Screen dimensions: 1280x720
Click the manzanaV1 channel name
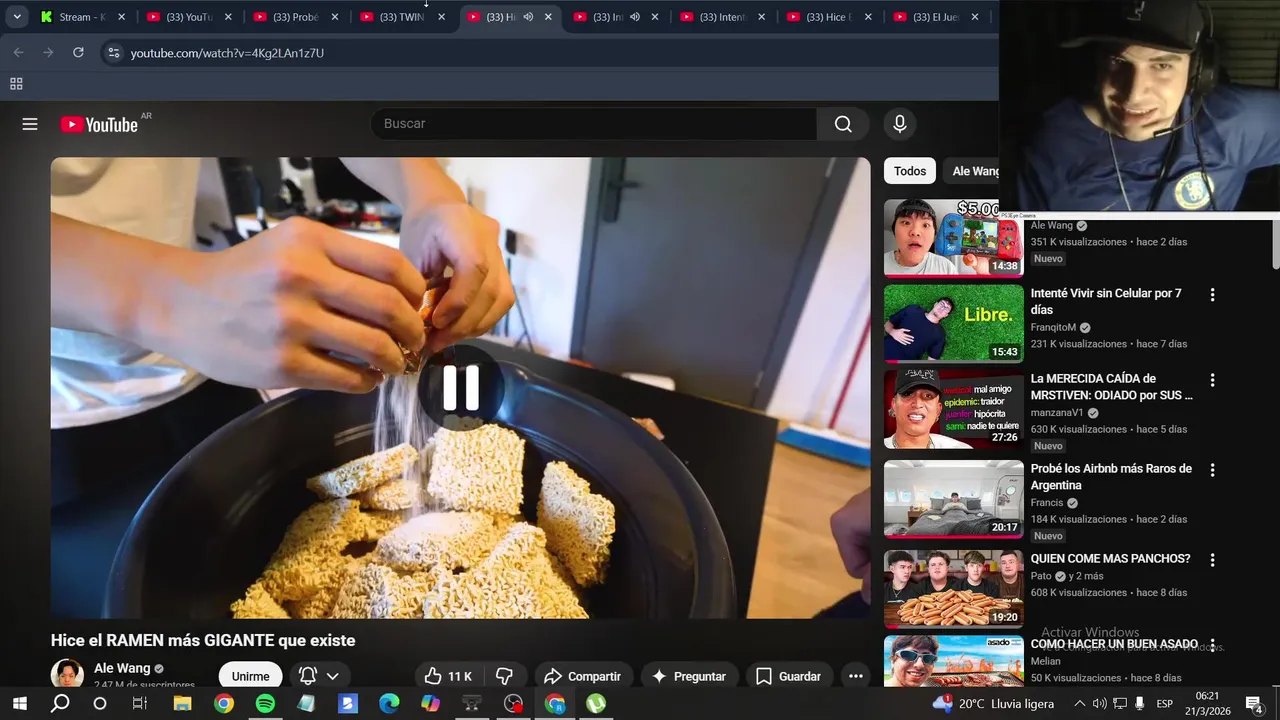tap(1057, 412)
